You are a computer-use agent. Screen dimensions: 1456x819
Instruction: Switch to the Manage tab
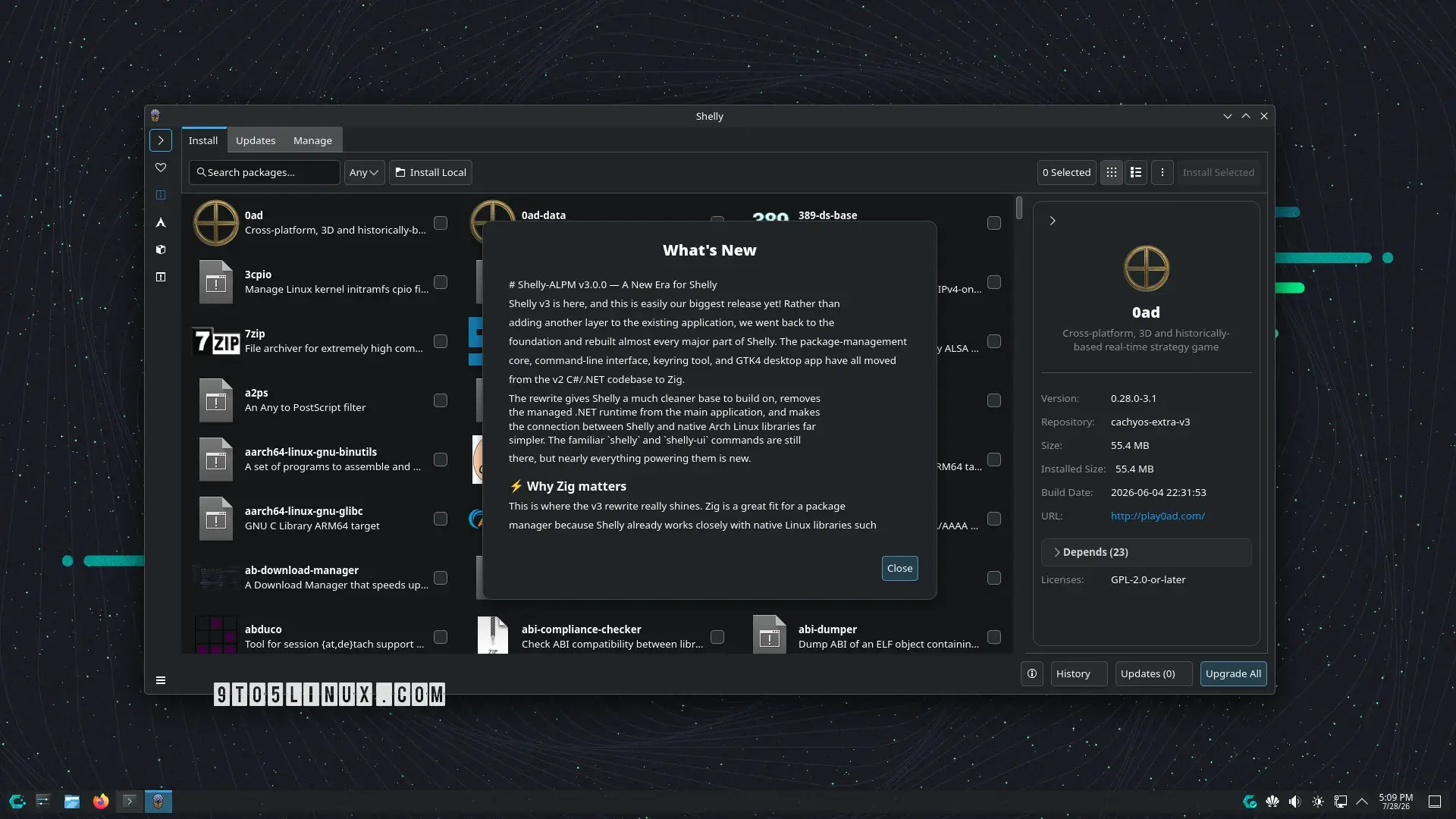click(312, 140)
